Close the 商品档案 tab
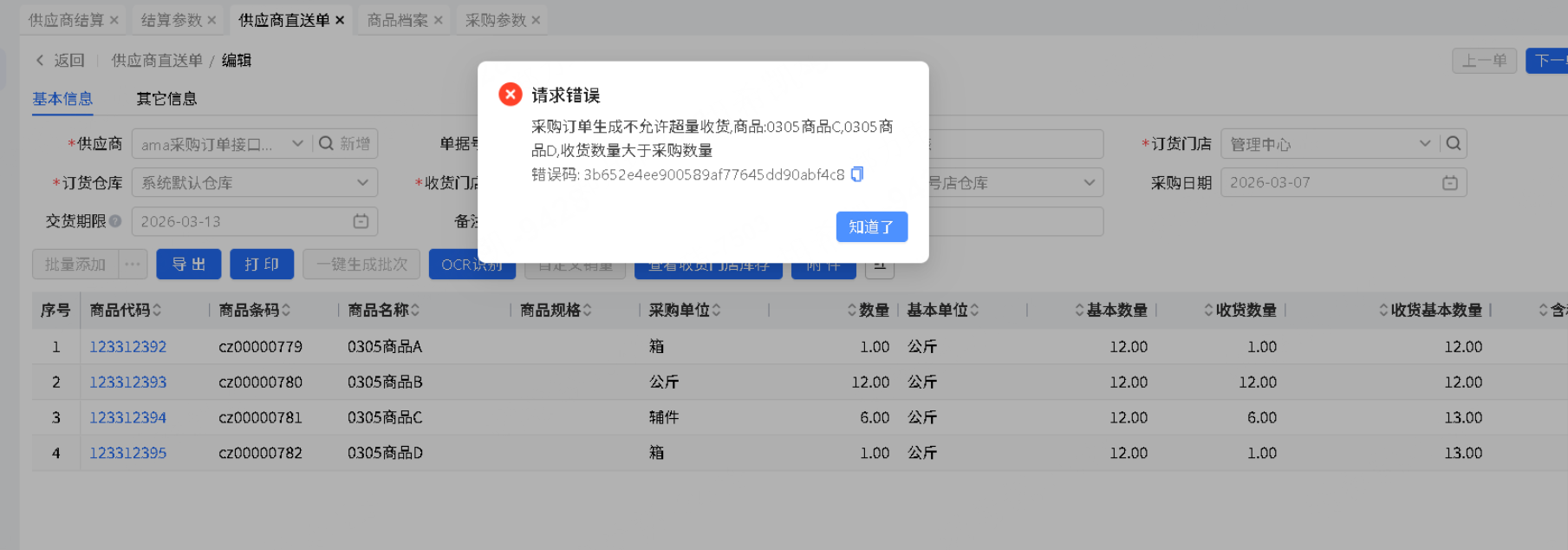Viewport: 1568px width, 550px height. (x=438, y=20)
